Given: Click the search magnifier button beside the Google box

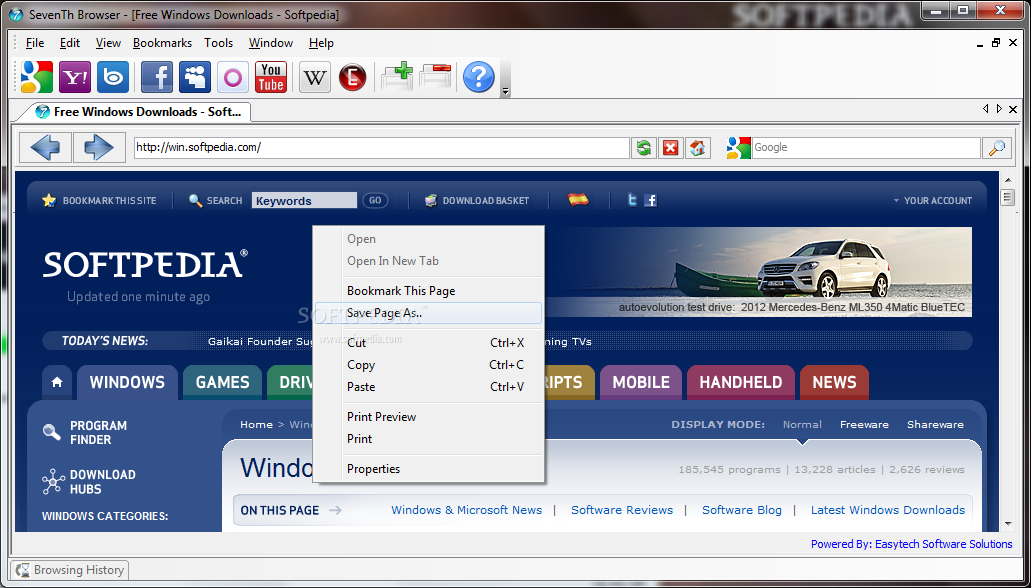Looking at the screenshot, I should (997, 147).
